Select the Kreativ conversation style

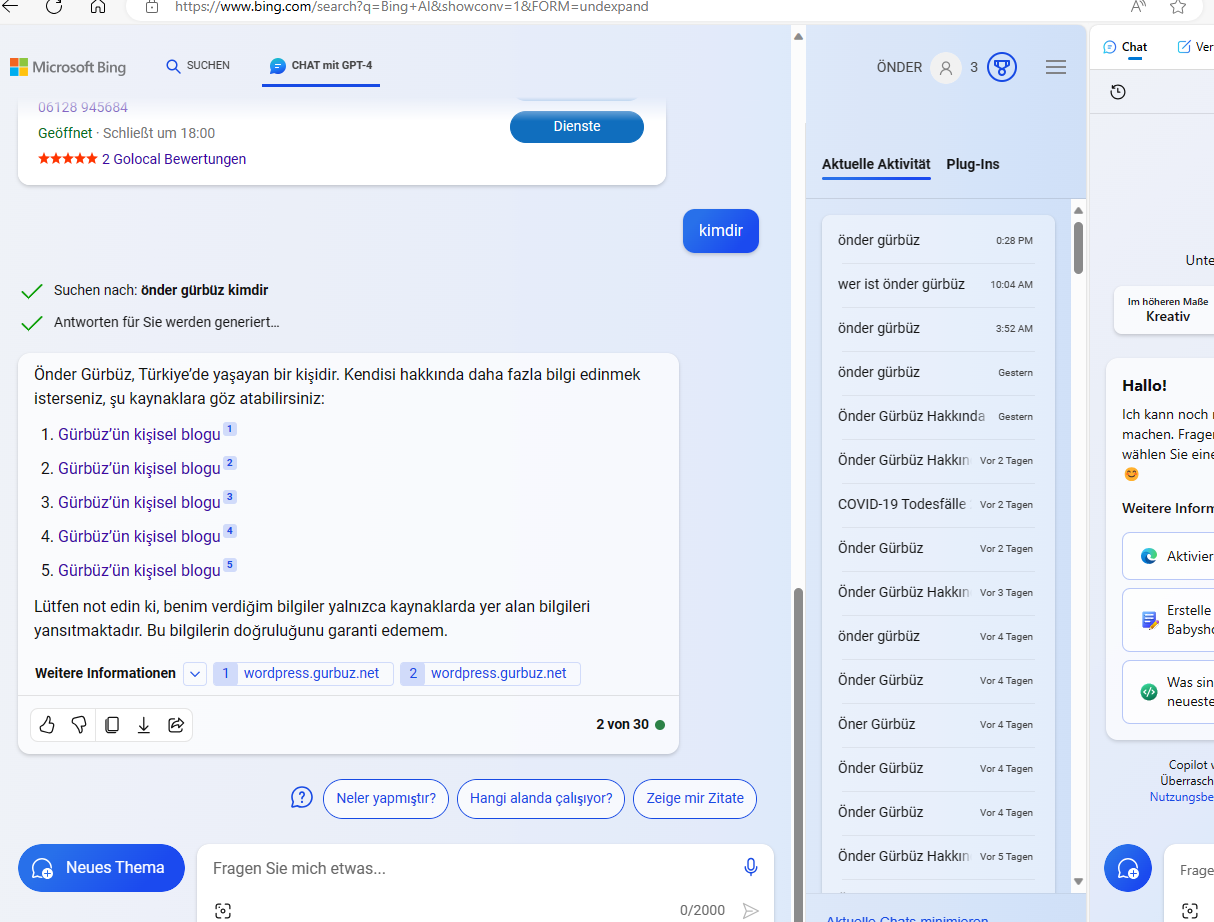(x=1164, y=309)
